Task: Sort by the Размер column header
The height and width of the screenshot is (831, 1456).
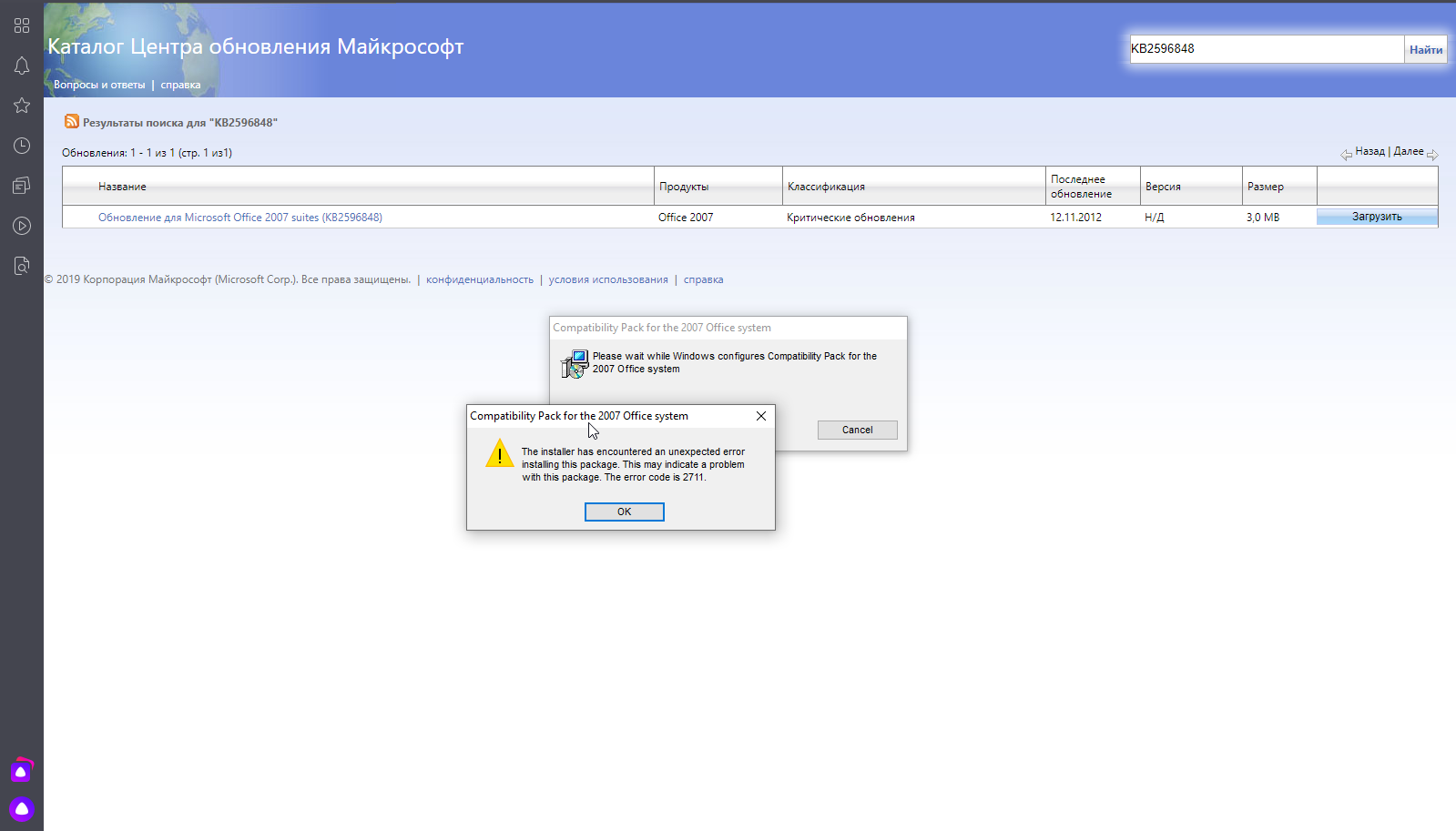Action: 1266,187
